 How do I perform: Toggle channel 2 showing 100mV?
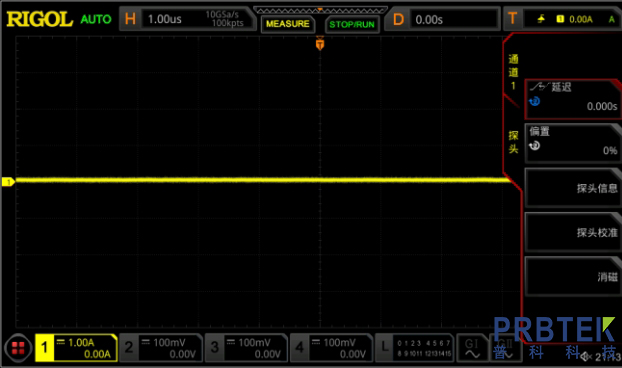(x=161, y=348)
